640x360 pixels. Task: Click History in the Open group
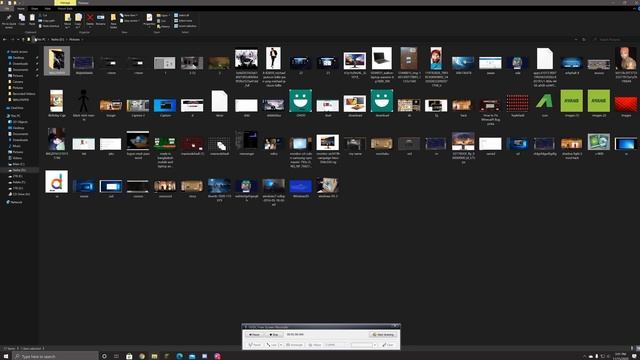164,26
